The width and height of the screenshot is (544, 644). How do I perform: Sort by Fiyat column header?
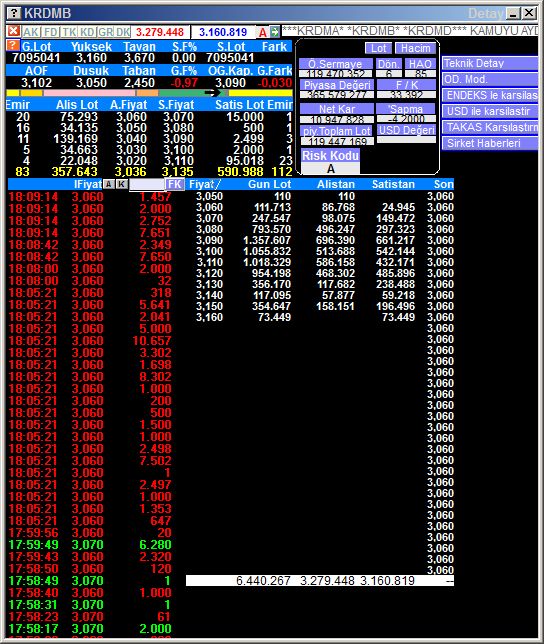[x=205, y=184]
